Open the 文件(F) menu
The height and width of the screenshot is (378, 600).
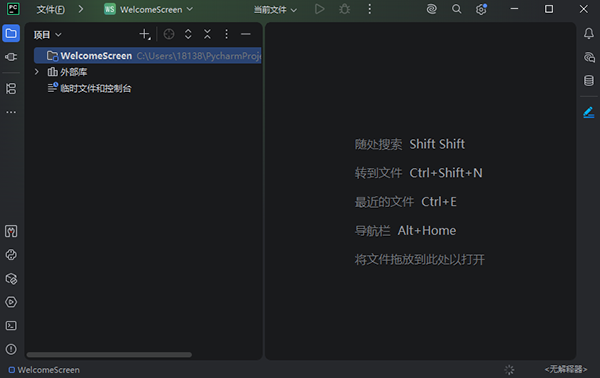(x=51, y=10)
